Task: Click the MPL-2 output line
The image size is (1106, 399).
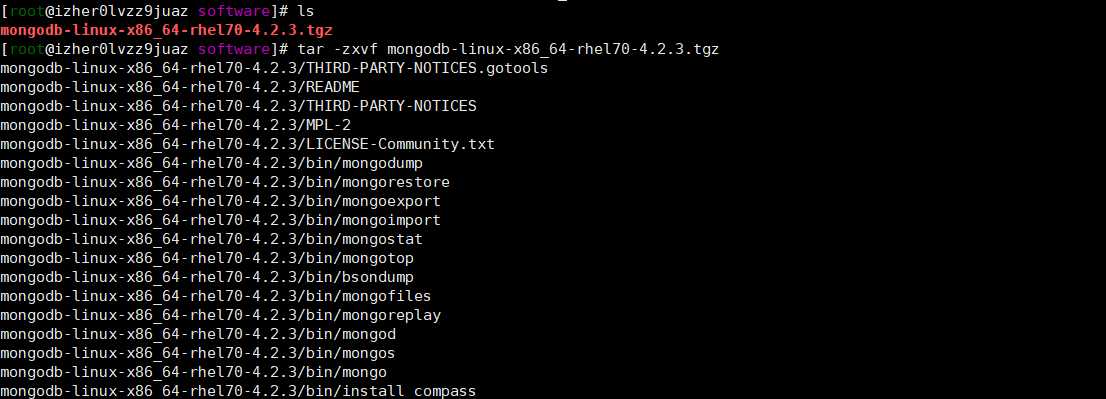Action: coord(176,125)
